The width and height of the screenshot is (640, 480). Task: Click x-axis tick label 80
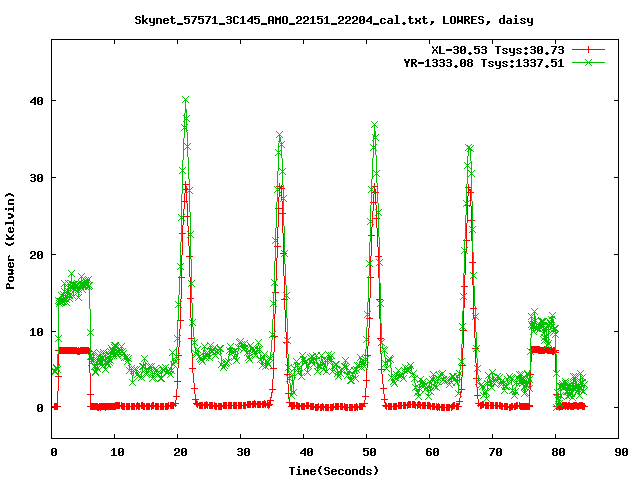click(x=558, y=452)
